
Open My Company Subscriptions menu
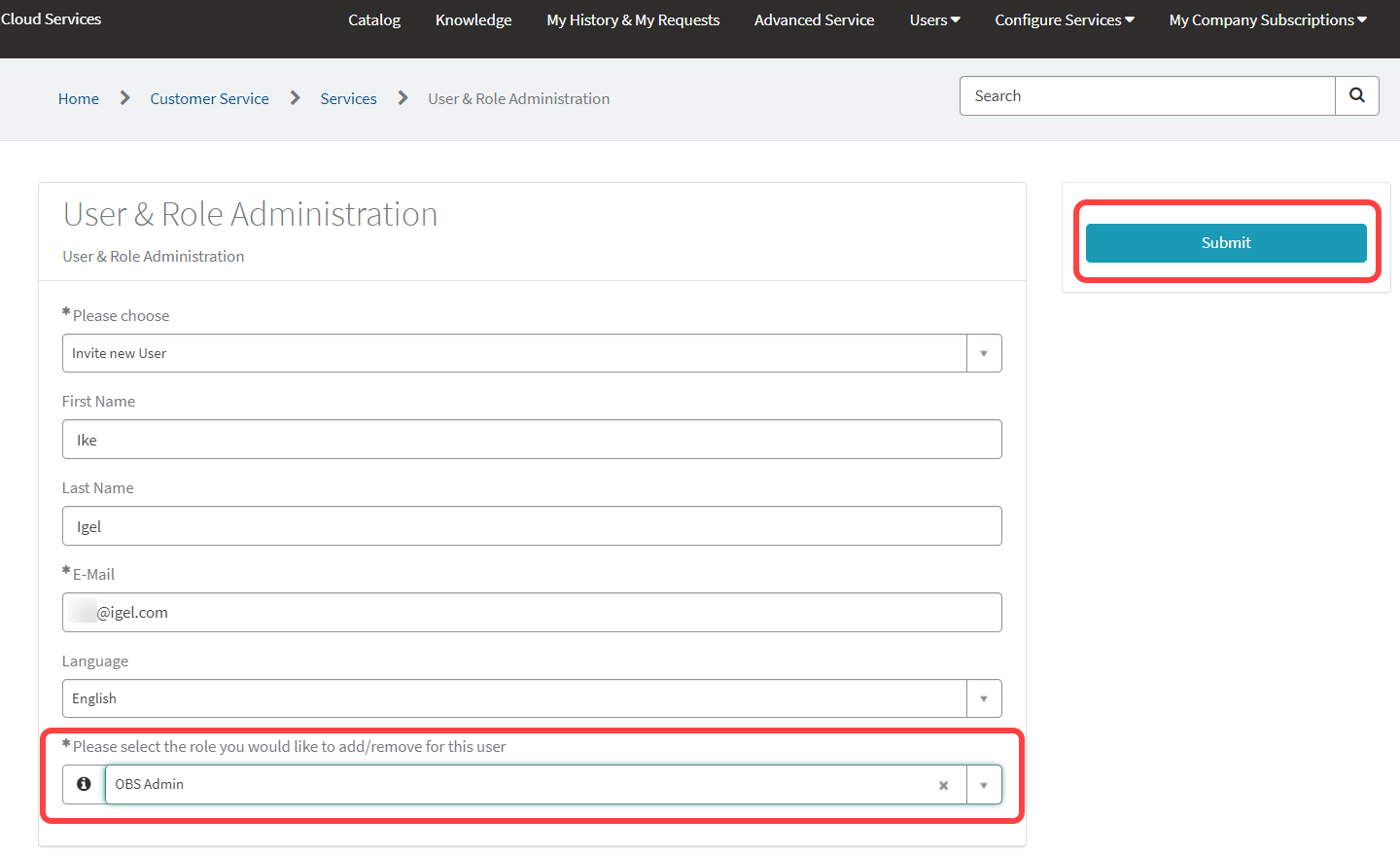coord(1267,20)
